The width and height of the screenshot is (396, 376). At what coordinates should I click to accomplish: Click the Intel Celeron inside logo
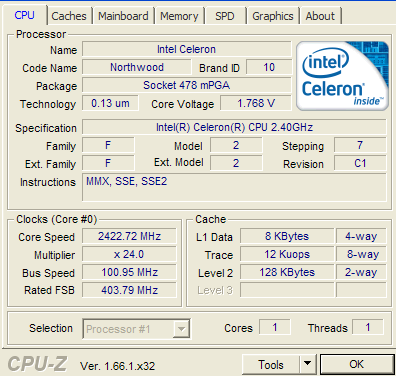[x=342, y=76]
